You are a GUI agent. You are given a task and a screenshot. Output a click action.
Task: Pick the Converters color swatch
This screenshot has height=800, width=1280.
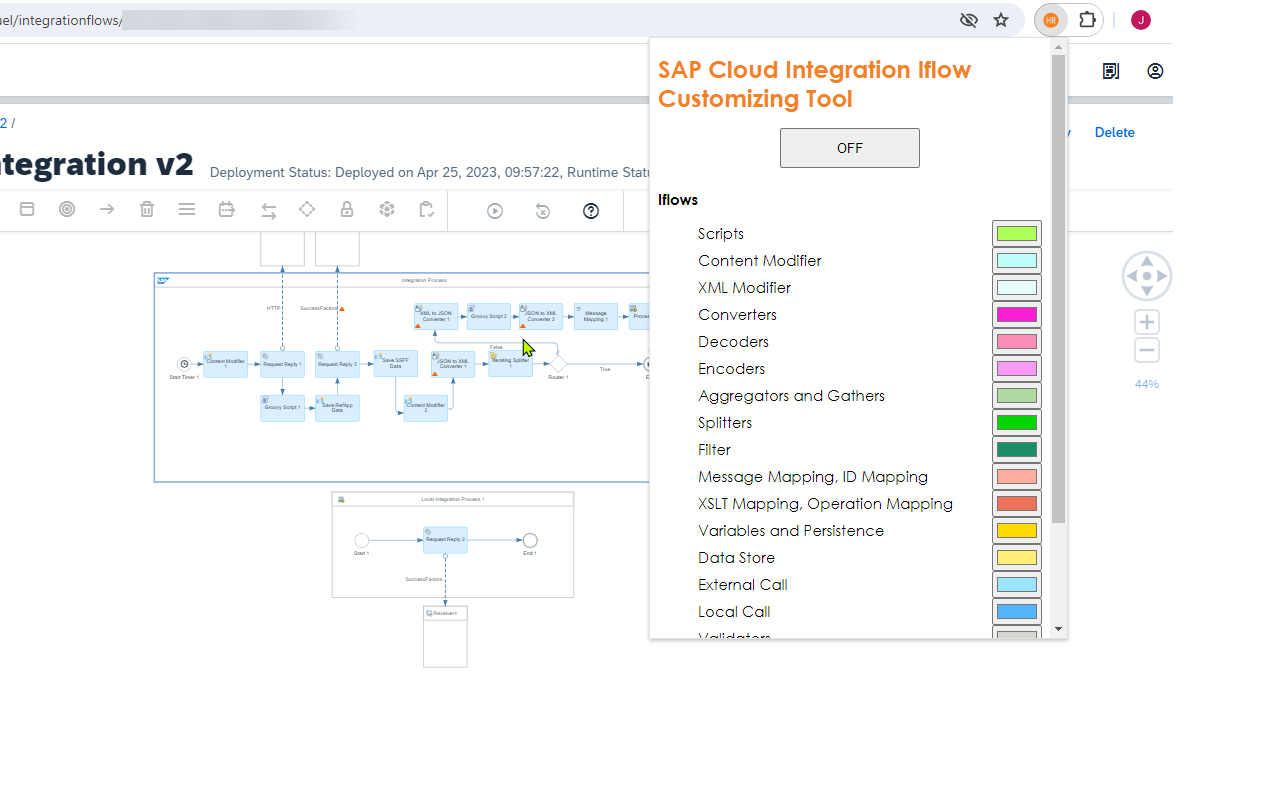click(x=1017, y=315)
